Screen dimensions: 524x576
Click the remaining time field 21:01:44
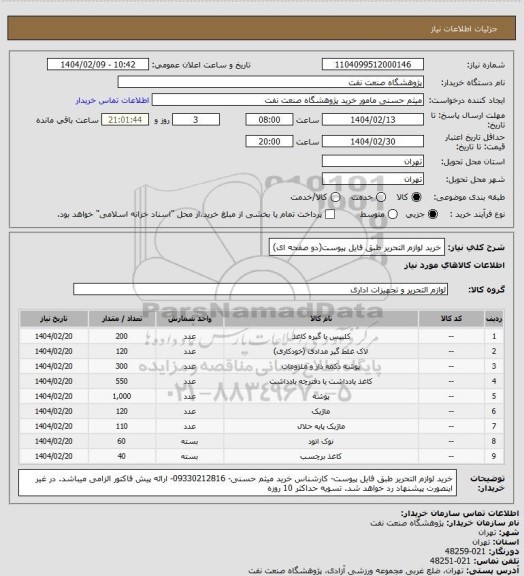(125, 120)
